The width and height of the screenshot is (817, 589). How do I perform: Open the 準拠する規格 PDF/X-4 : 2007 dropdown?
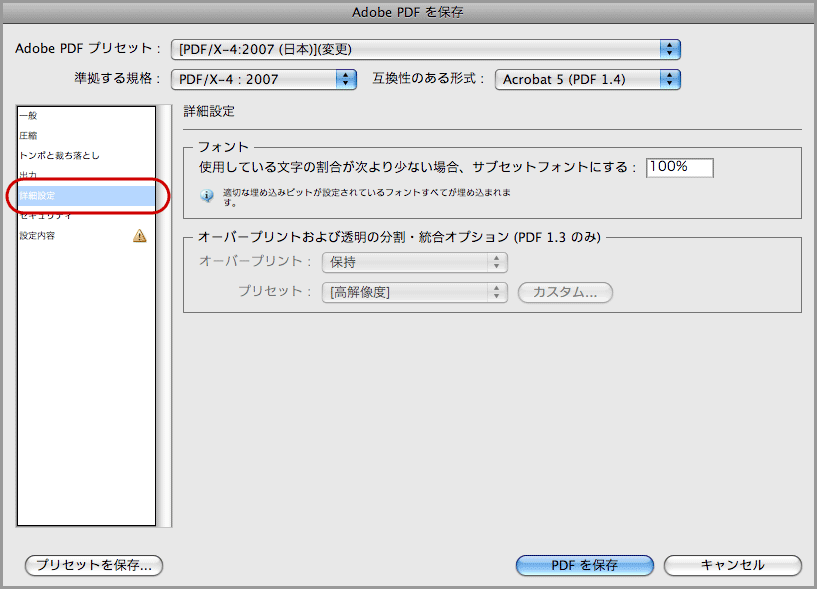264,79
